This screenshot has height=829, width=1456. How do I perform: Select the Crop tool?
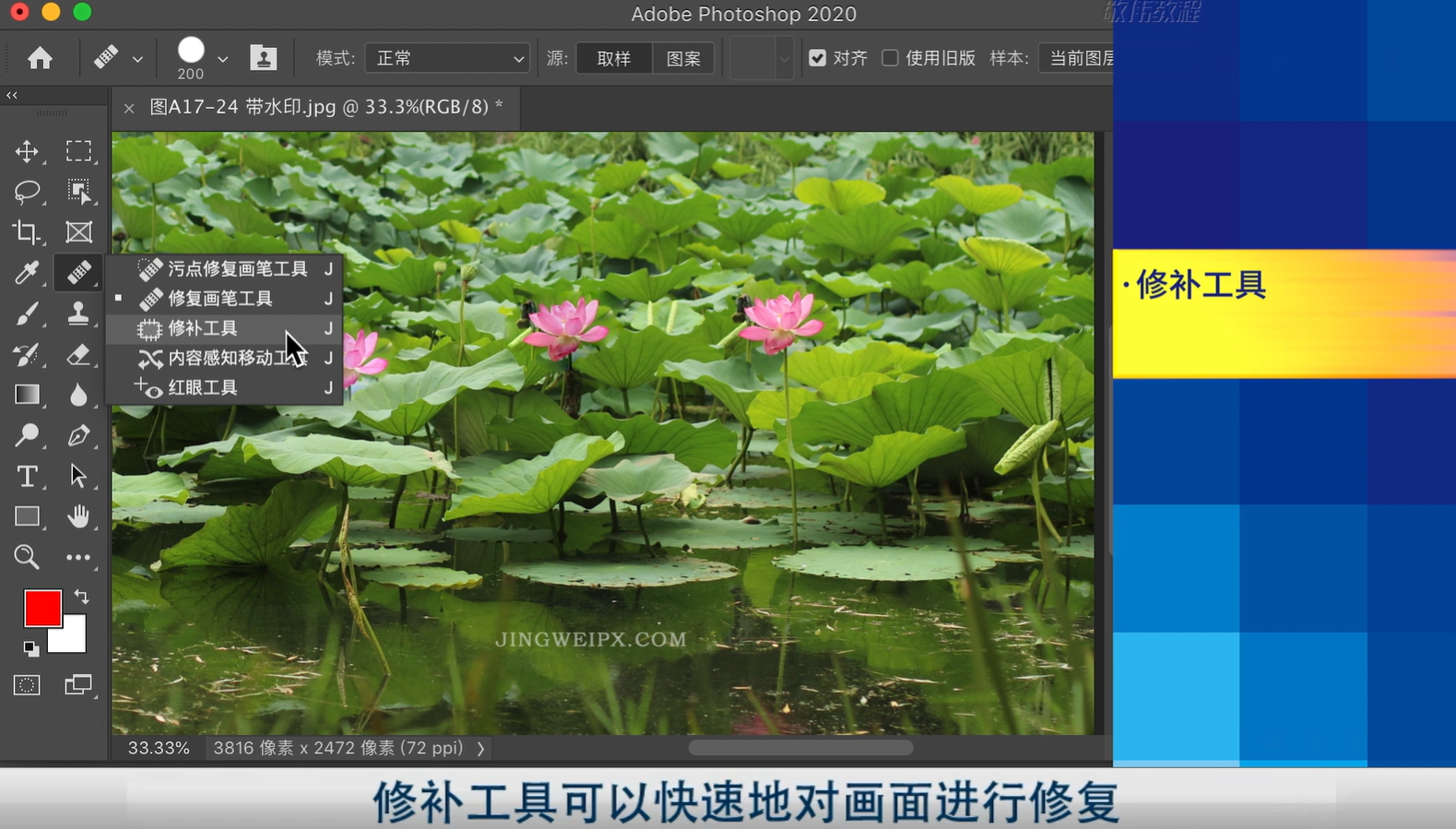click(27, 232)
